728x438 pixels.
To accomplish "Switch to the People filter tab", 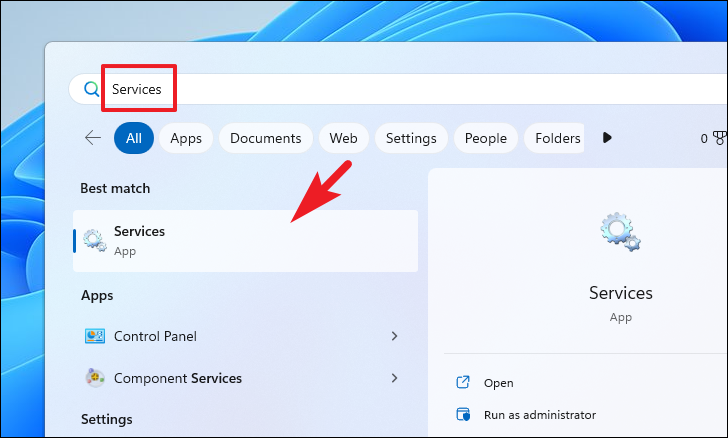I will coord(486,138).
